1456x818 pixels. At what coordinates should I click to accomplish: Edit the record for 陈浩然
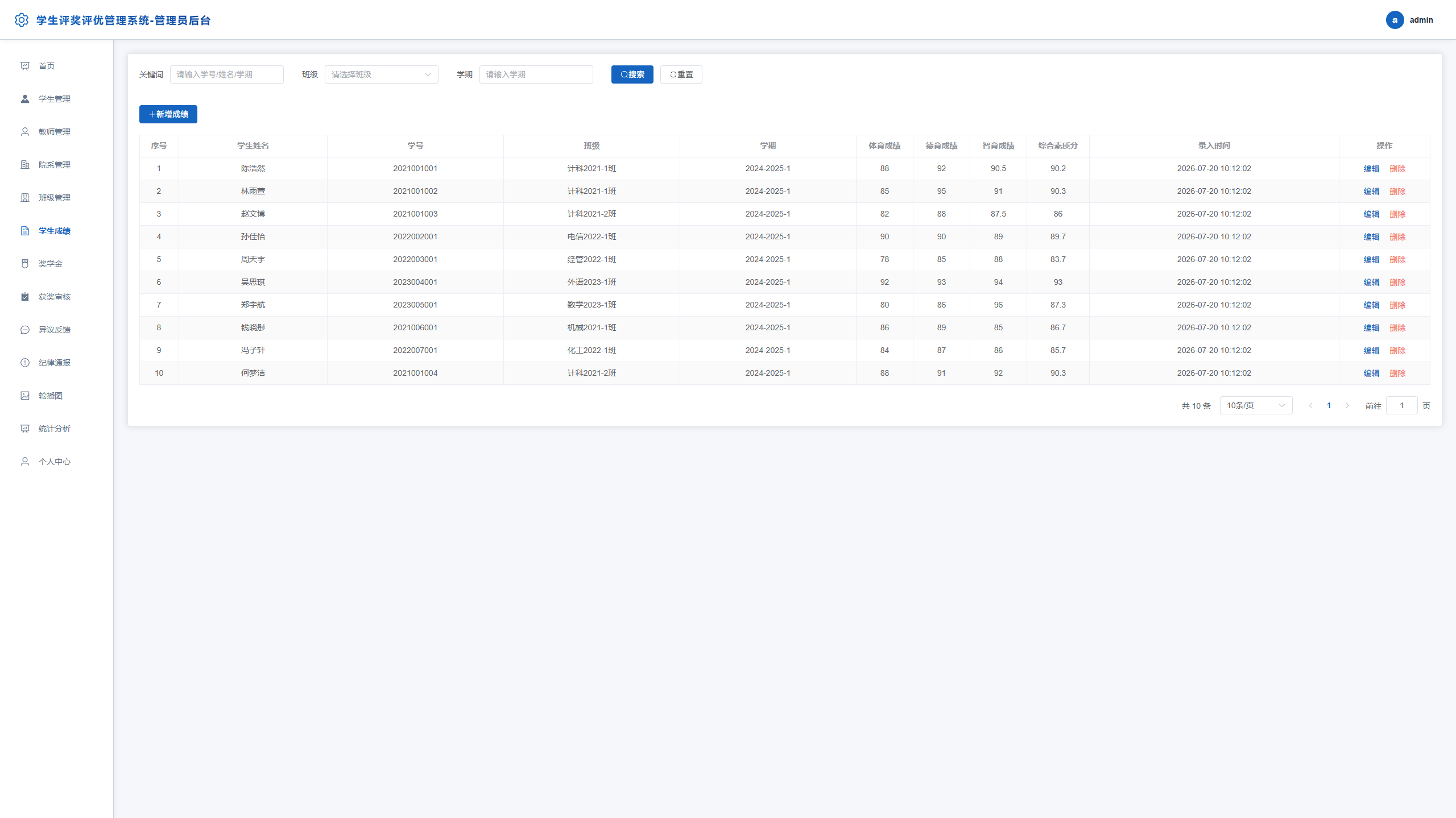(x=1371, y=169)
